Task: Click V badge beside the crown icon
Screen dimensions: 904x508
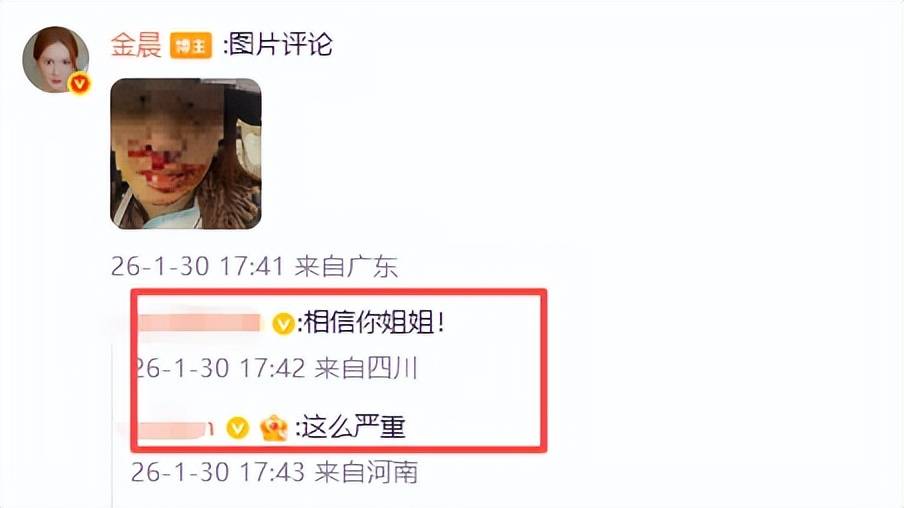Action: 238,428
